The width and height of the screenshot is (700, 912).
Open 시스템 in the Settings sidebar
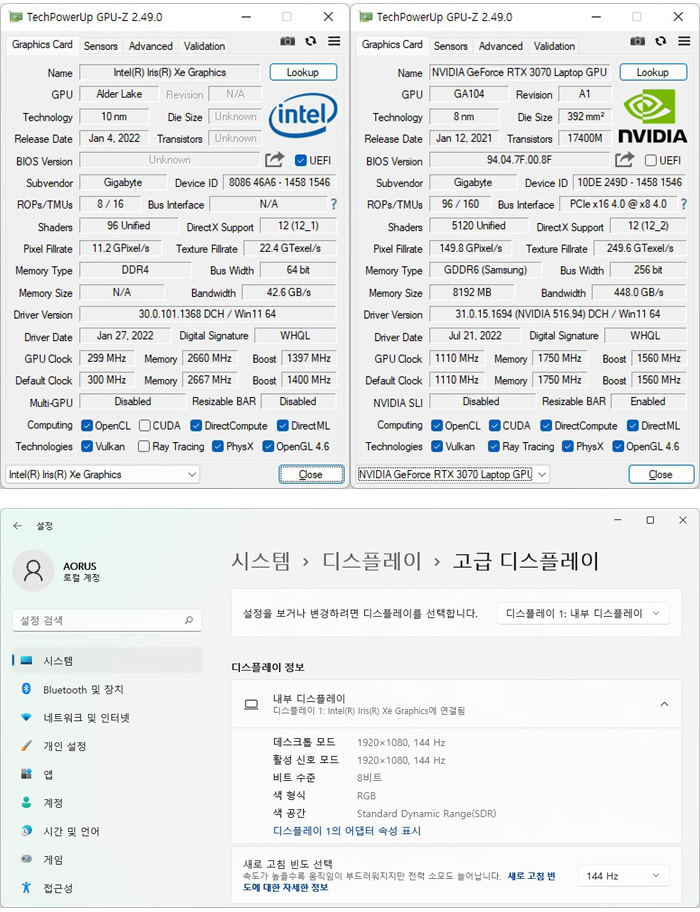coord(107,661)
